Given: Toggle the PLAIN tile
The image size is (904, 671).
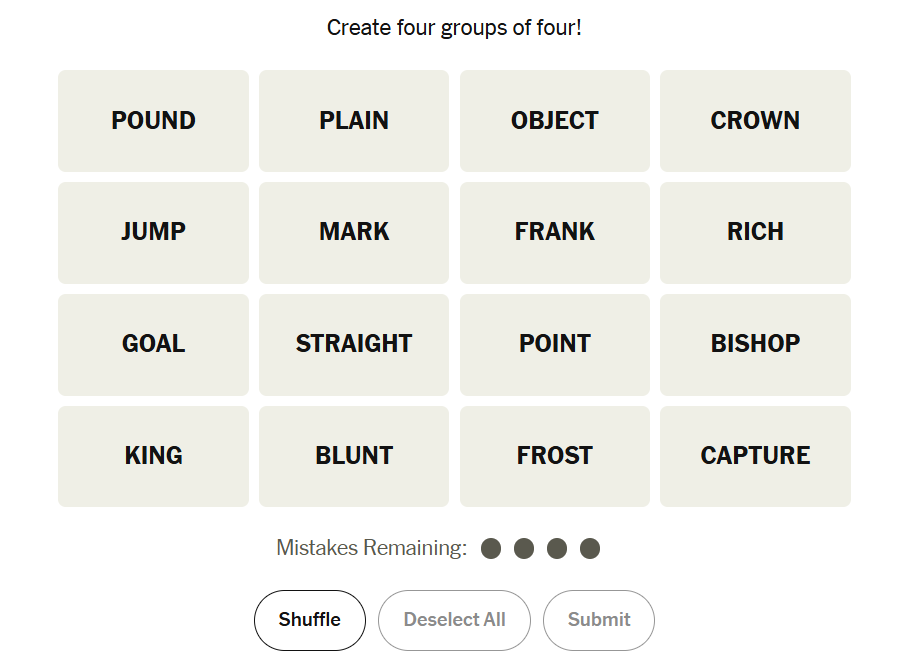Looking at the screenshot, I should point(354,121).
